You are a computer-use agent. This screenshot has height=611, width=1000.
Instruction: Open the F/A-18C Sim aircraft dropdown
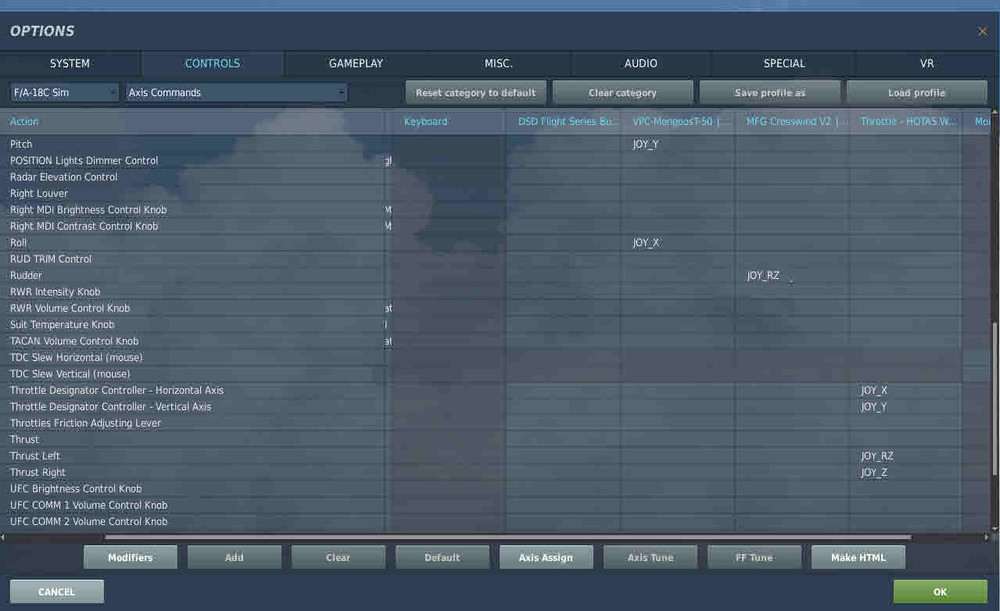[x=64, y=92]
